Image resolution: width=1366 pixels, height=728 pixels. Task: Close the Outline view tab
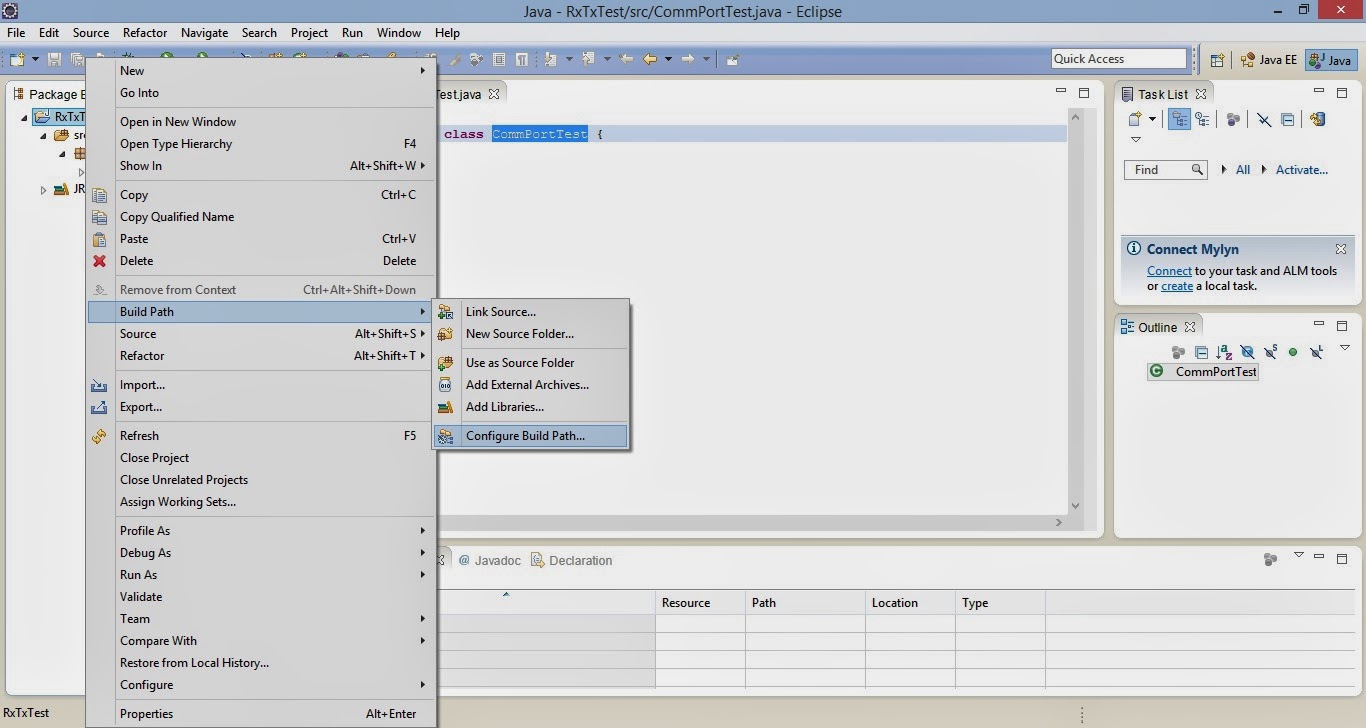pos(1190,327)
